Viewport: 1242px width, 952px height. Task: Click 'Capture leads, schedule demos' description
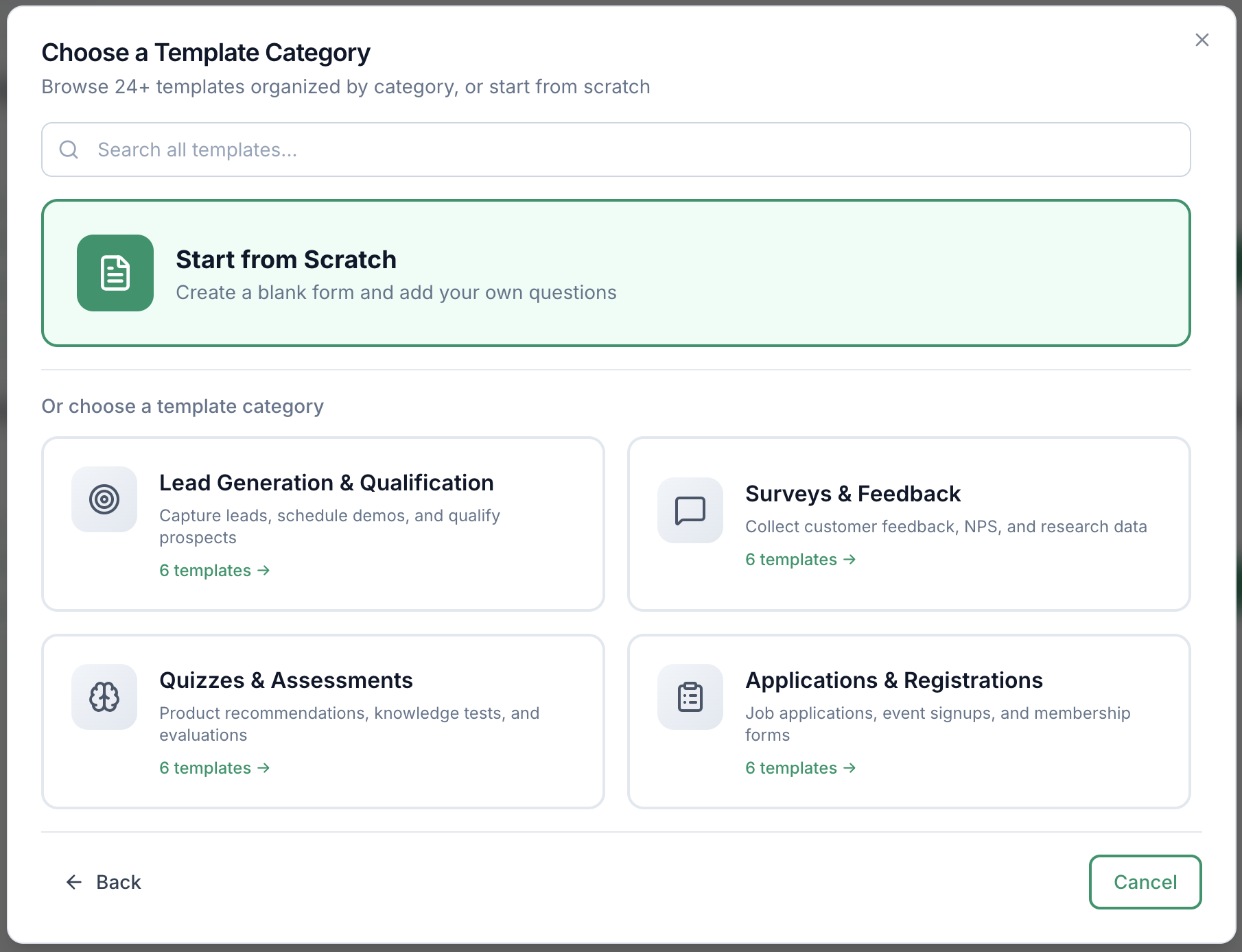(x=330, y=527)
